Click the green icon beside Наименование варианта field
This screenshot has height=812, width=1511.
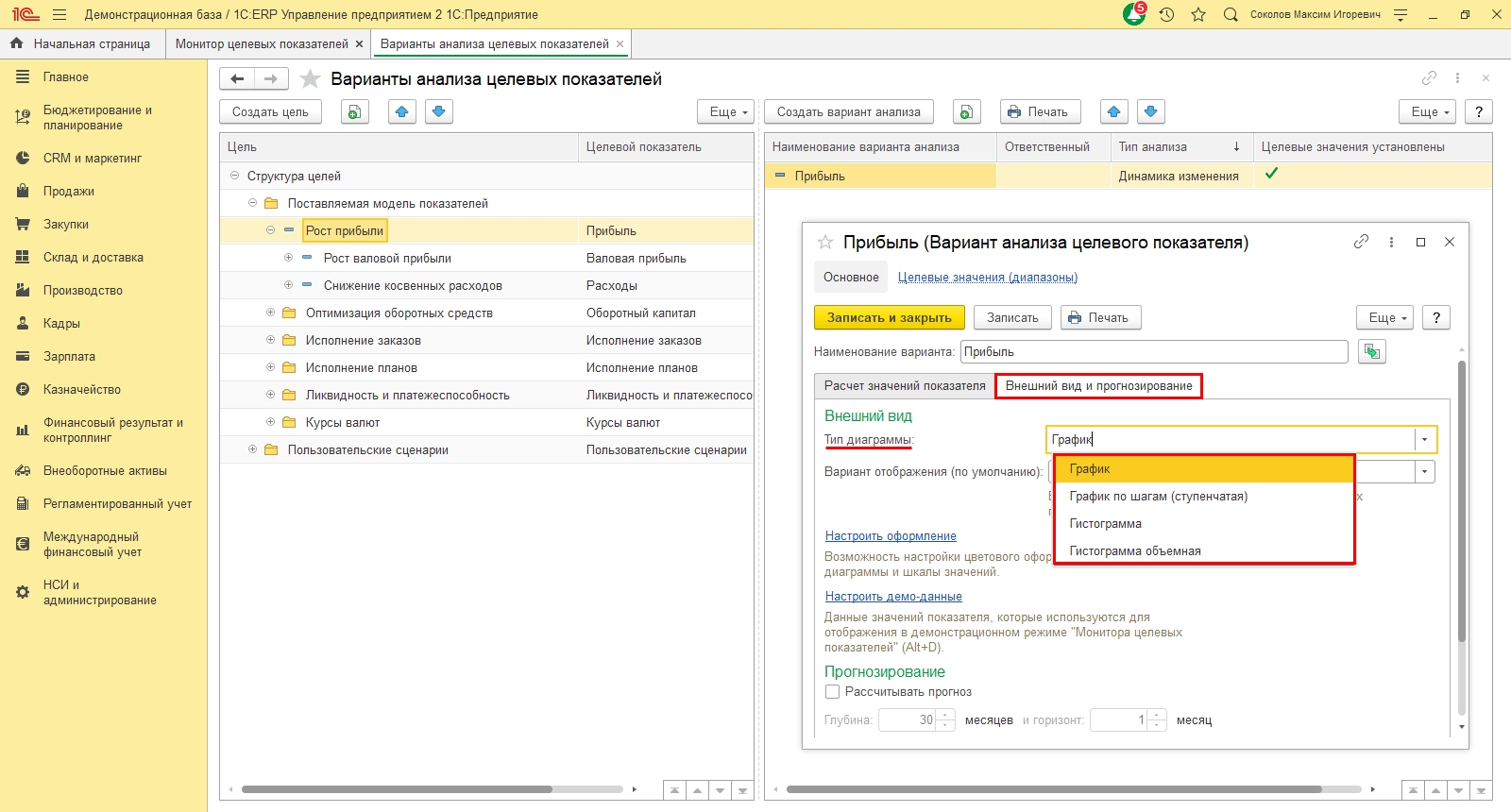click(x=1371, y=351)
